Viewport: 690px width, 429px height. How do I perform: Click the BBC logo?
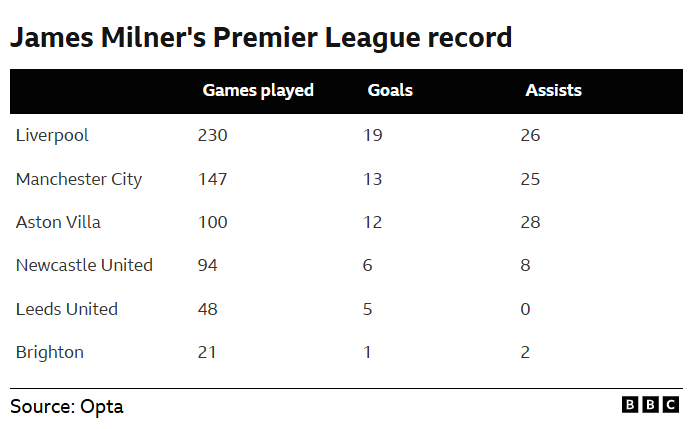point(650,405)
